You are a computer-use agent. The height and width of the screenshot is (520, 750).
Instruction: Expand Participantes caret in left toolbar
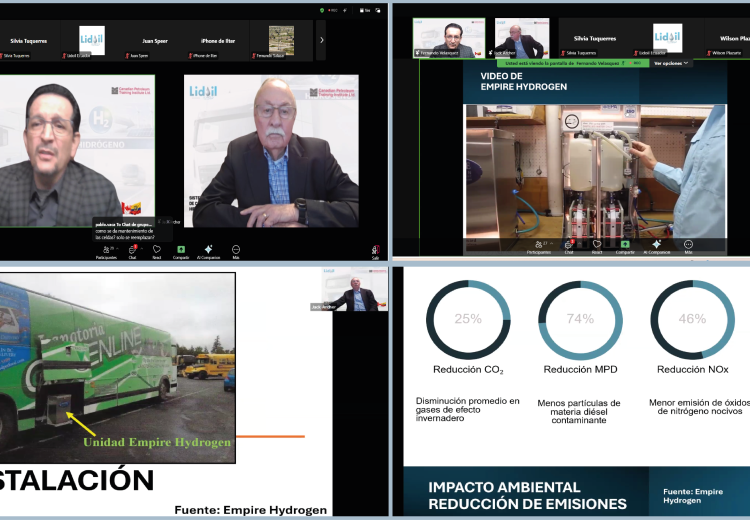(118, 246)
